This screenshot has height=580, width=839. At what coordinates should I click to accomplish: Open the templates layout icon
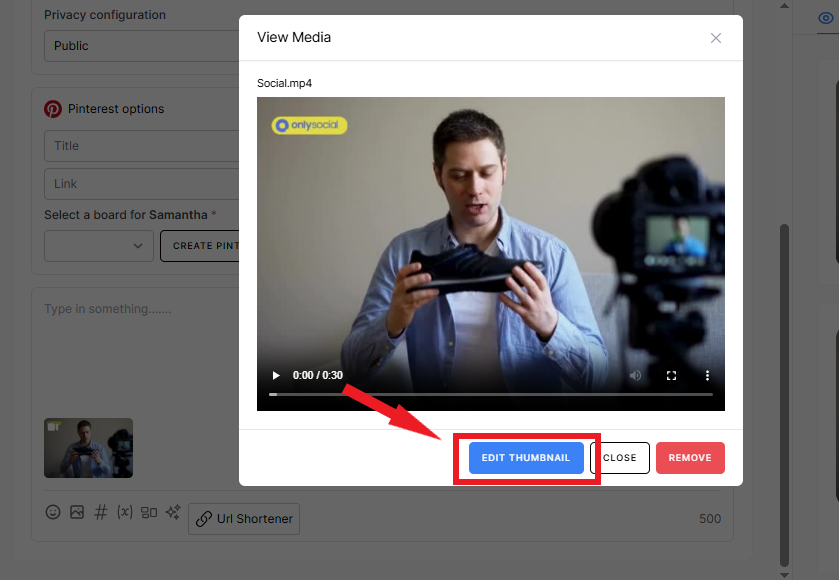(x=149, y=512)
